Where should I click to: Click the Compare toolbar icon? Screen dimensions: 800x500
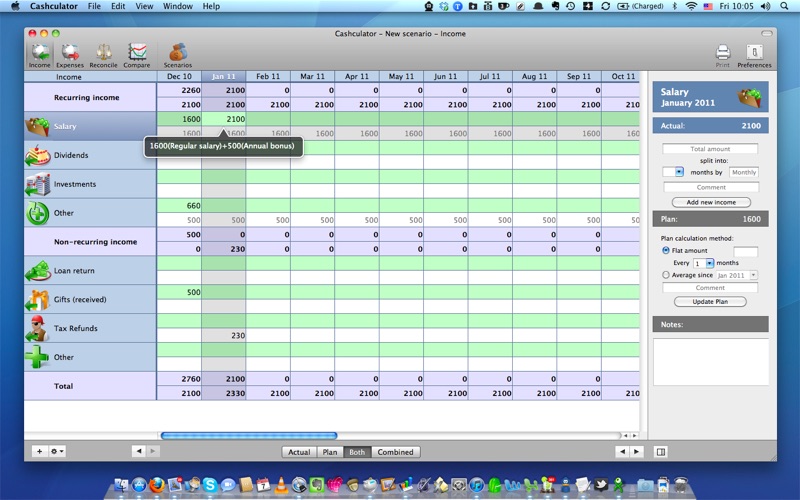tap(138, 54)
